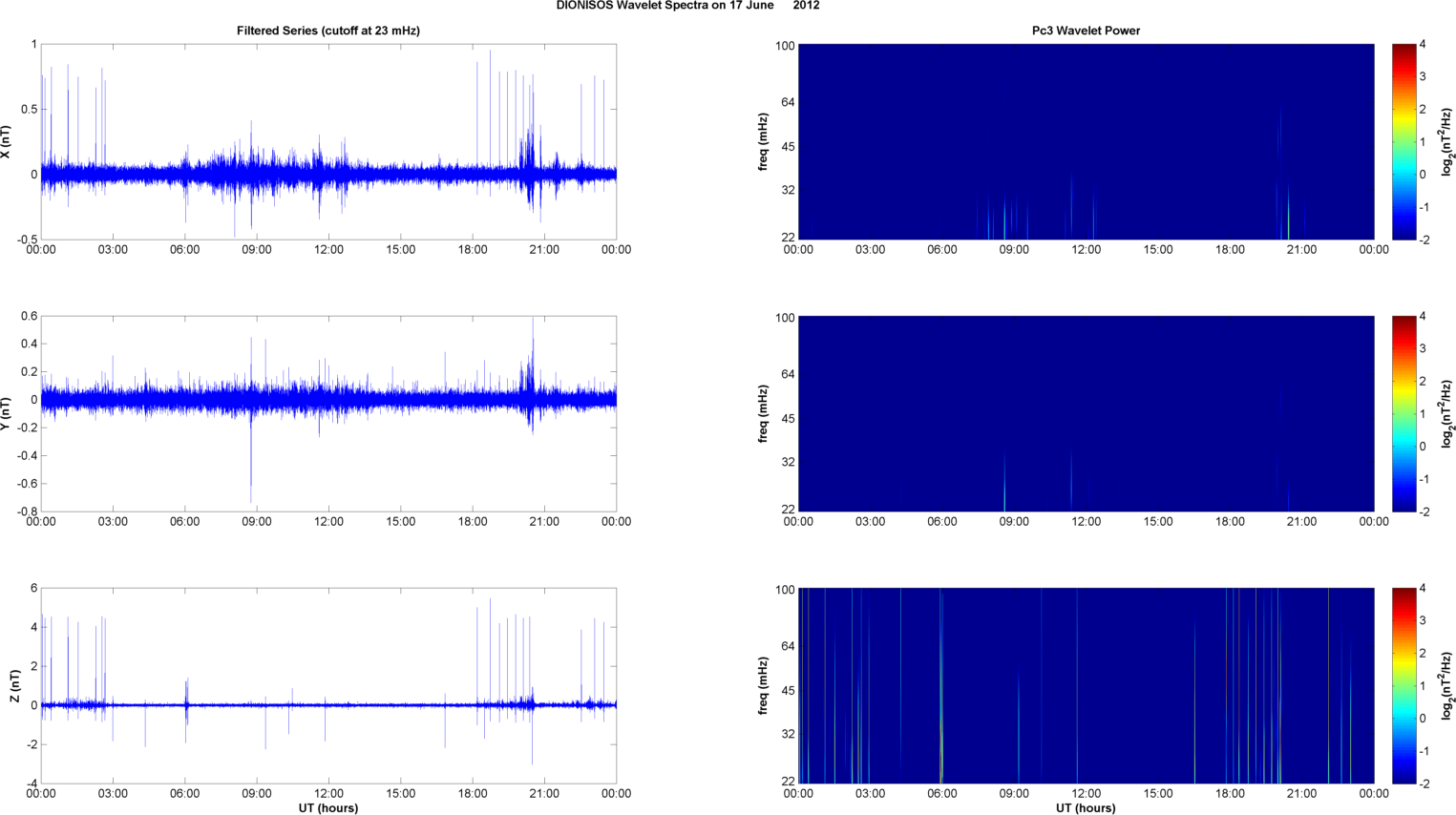
Task: Click the 12:00 tick under the X series plot
Action: pos(328,250)
